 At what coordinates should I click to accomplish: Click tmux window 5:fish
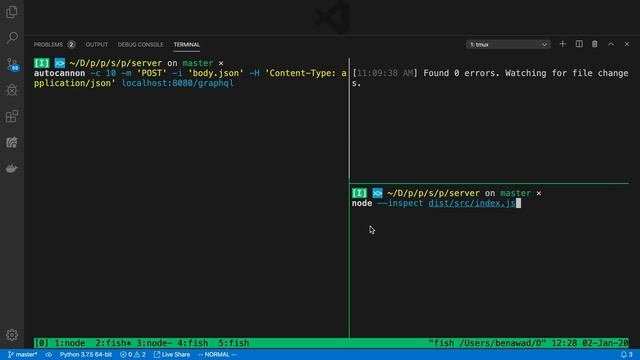click(x=233, y=343)
